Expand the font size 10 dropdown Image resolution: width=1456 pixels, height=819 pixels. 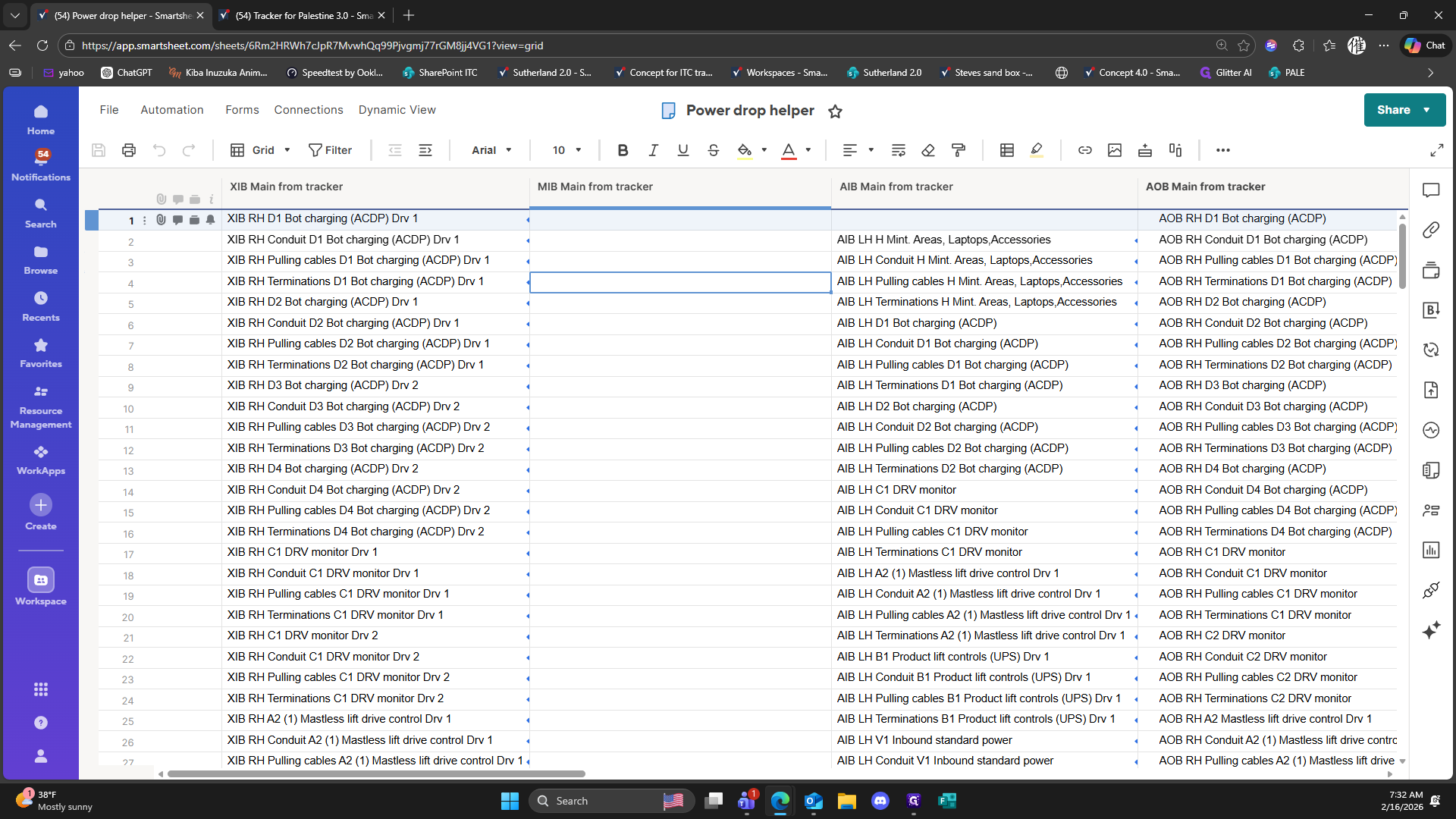coord(566,150)
